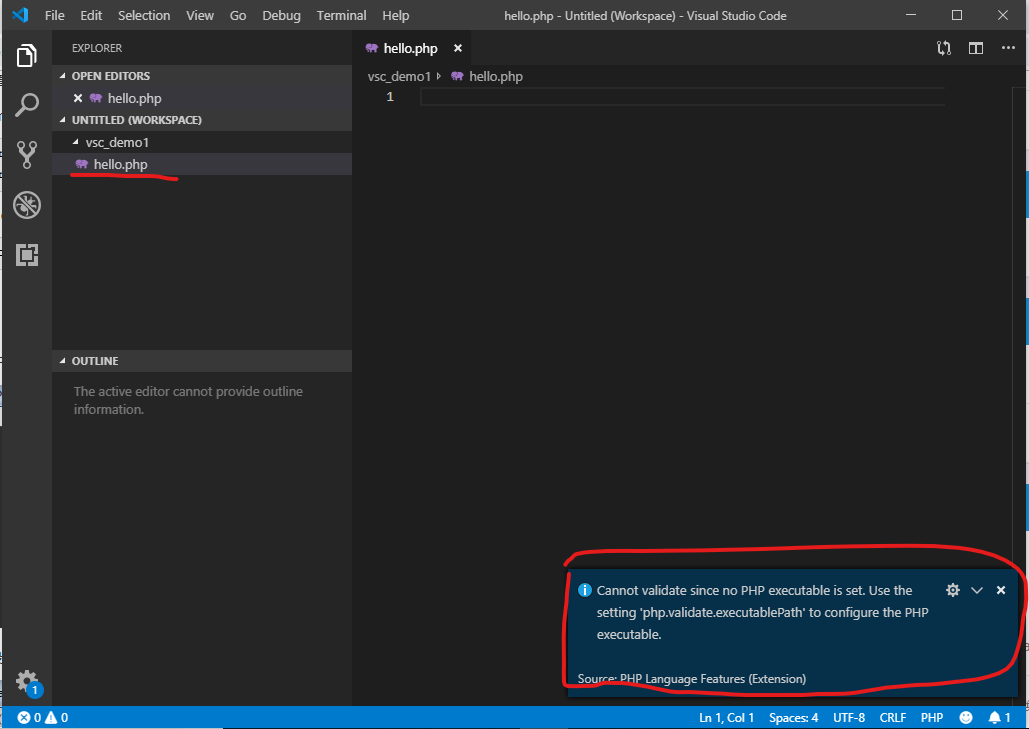Click line number 1 in gutter

coord(390,97)
